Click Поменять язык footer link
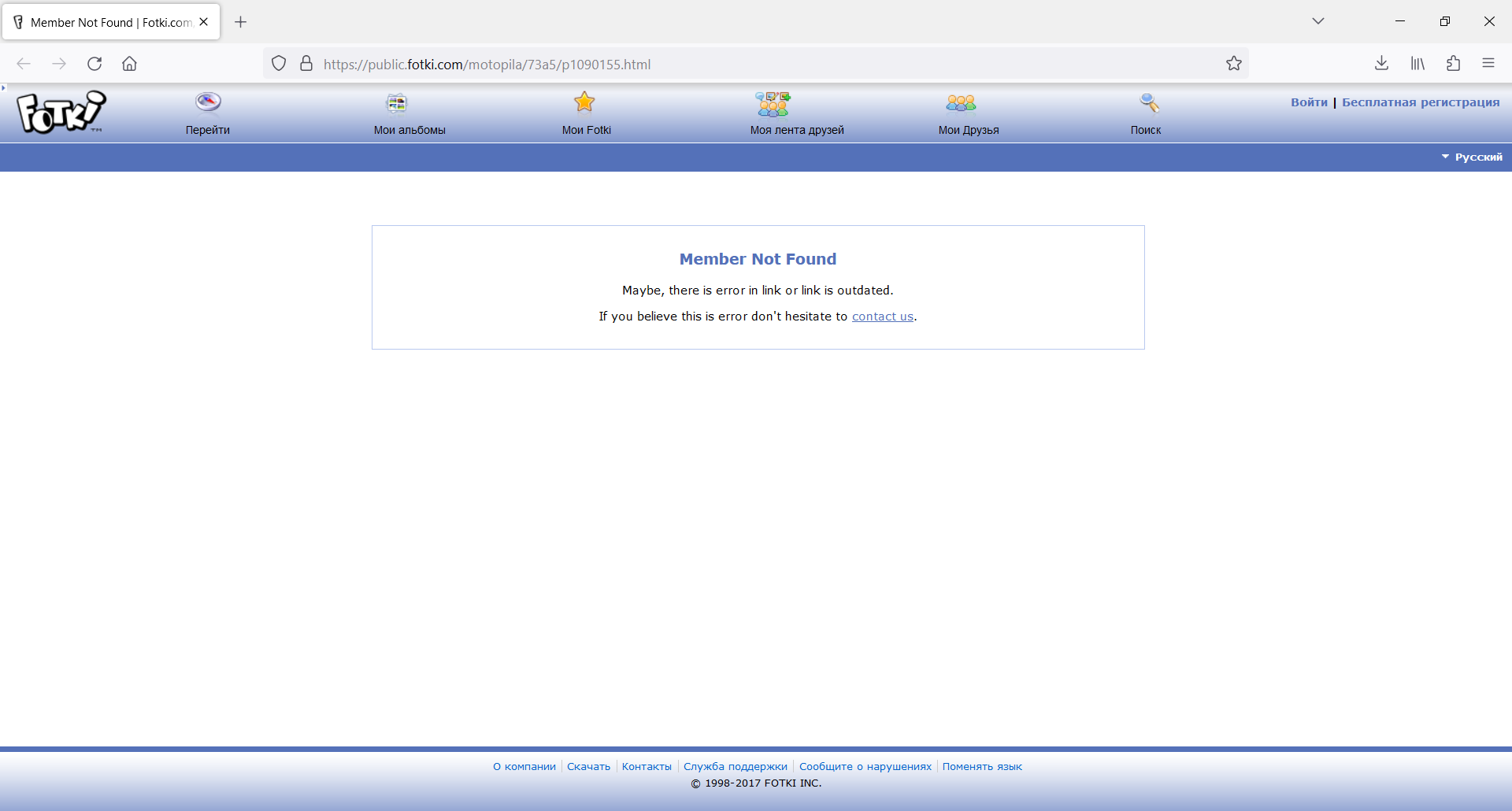Screen dimensions: 1512x811 tap(982, 767)
